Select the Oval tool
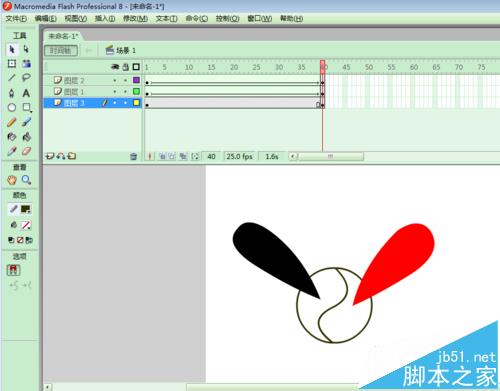500x391 pixels. tap(12, 107)
